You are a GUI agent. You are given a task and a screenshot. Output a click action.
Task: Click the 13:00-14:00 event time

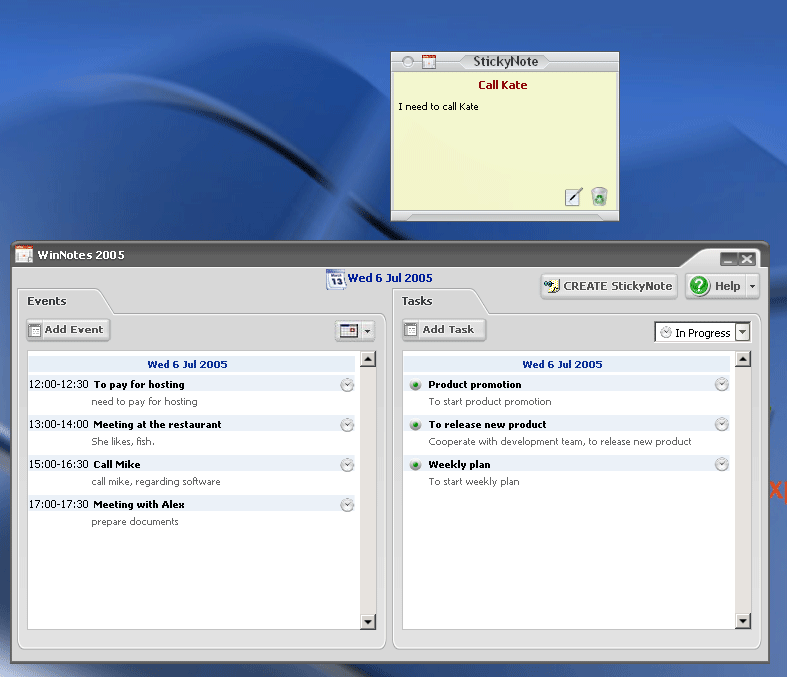point(59,425)
